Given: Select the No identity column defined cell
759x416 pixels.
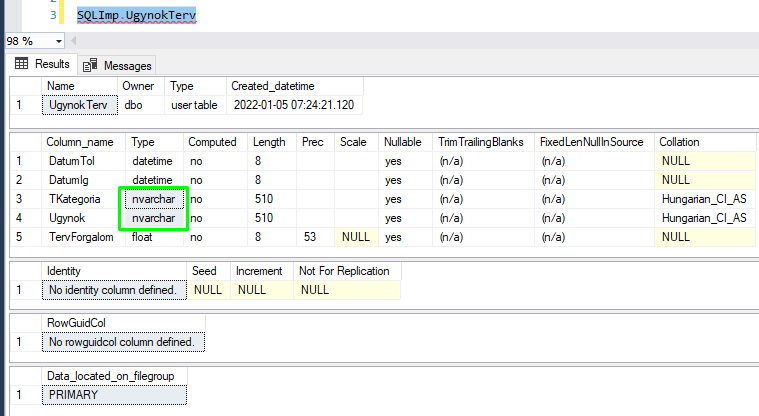Looking at the screenshot, I should pos(114,290).
